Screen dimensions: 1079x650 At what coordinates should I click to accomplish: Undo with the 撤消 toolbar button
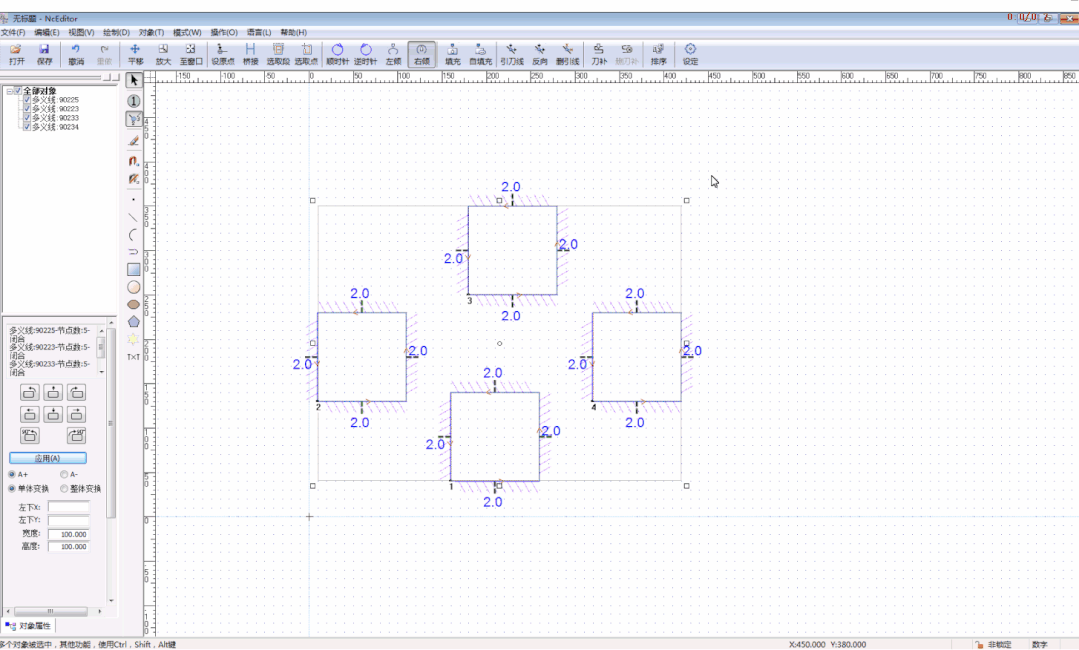(x=76, y=54)
